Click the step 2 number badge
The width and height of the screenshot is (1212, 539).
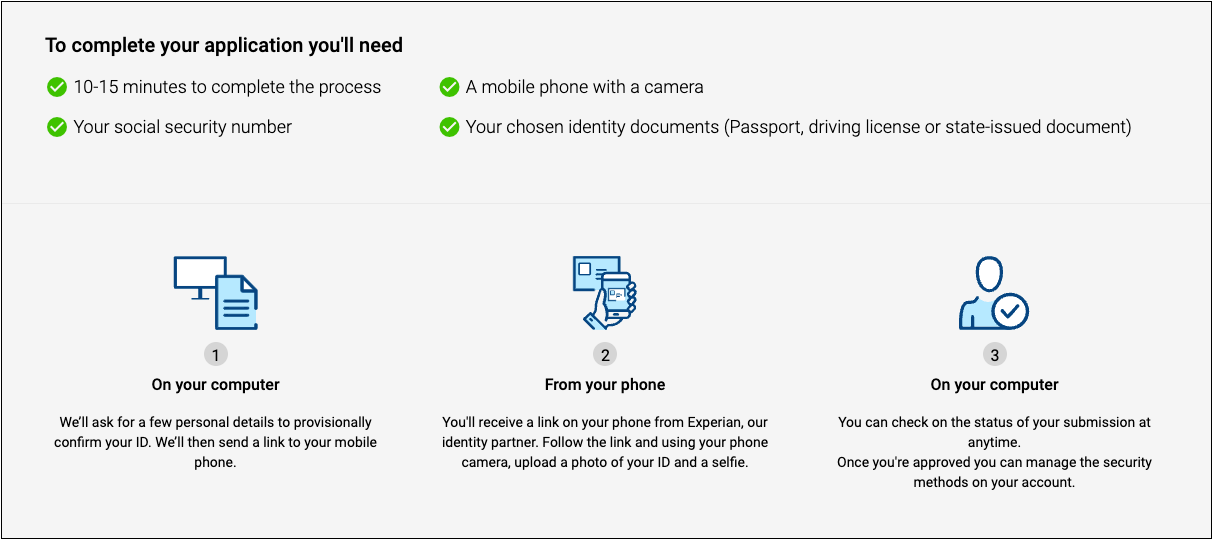pos(604,354)
